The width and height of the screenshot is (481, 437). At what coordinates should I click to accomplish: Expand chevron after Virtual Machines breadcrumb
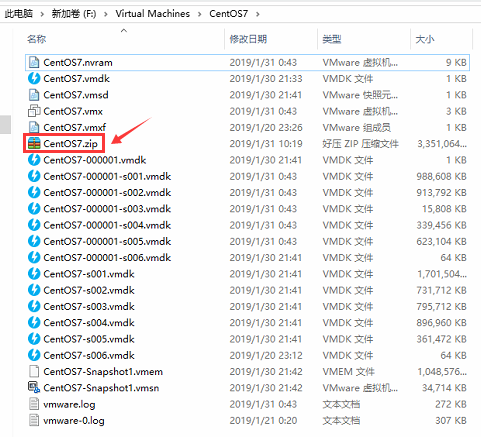point(199,14)
